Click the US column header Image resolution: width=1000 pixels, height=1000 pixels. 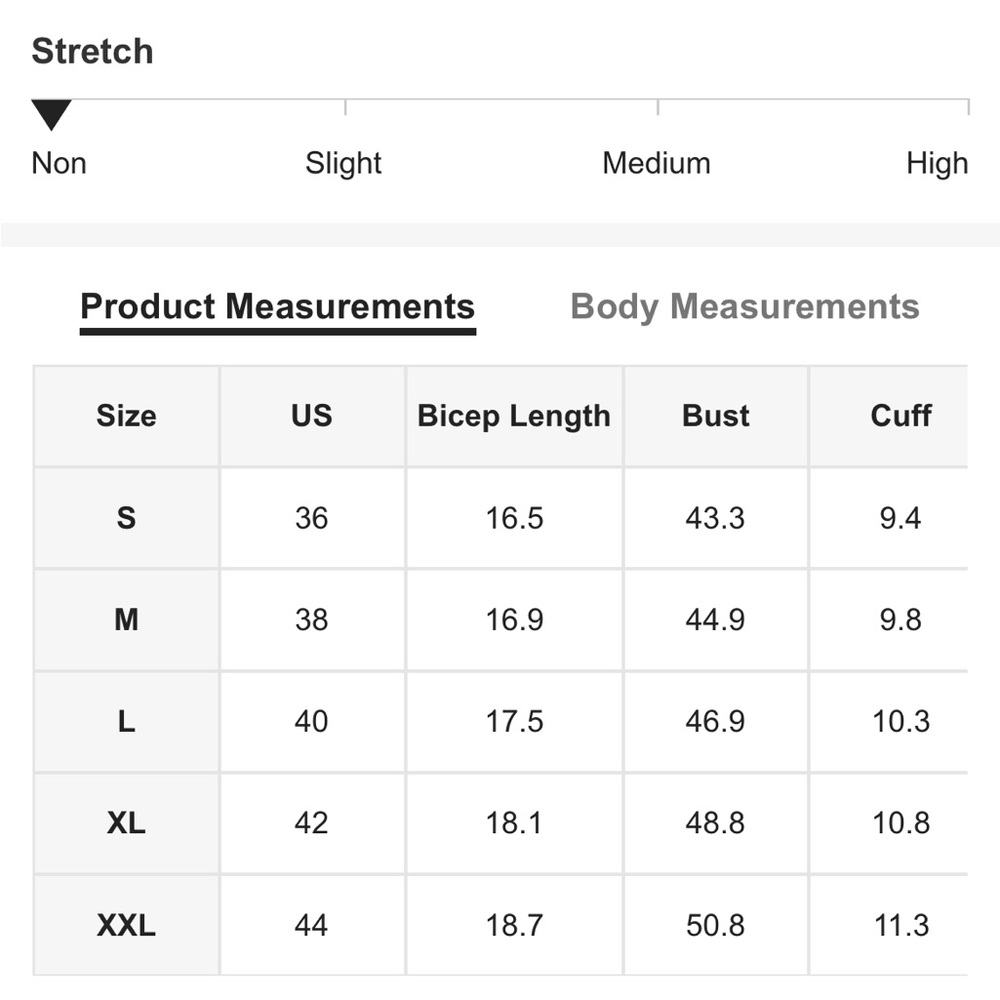coord(311,416)
